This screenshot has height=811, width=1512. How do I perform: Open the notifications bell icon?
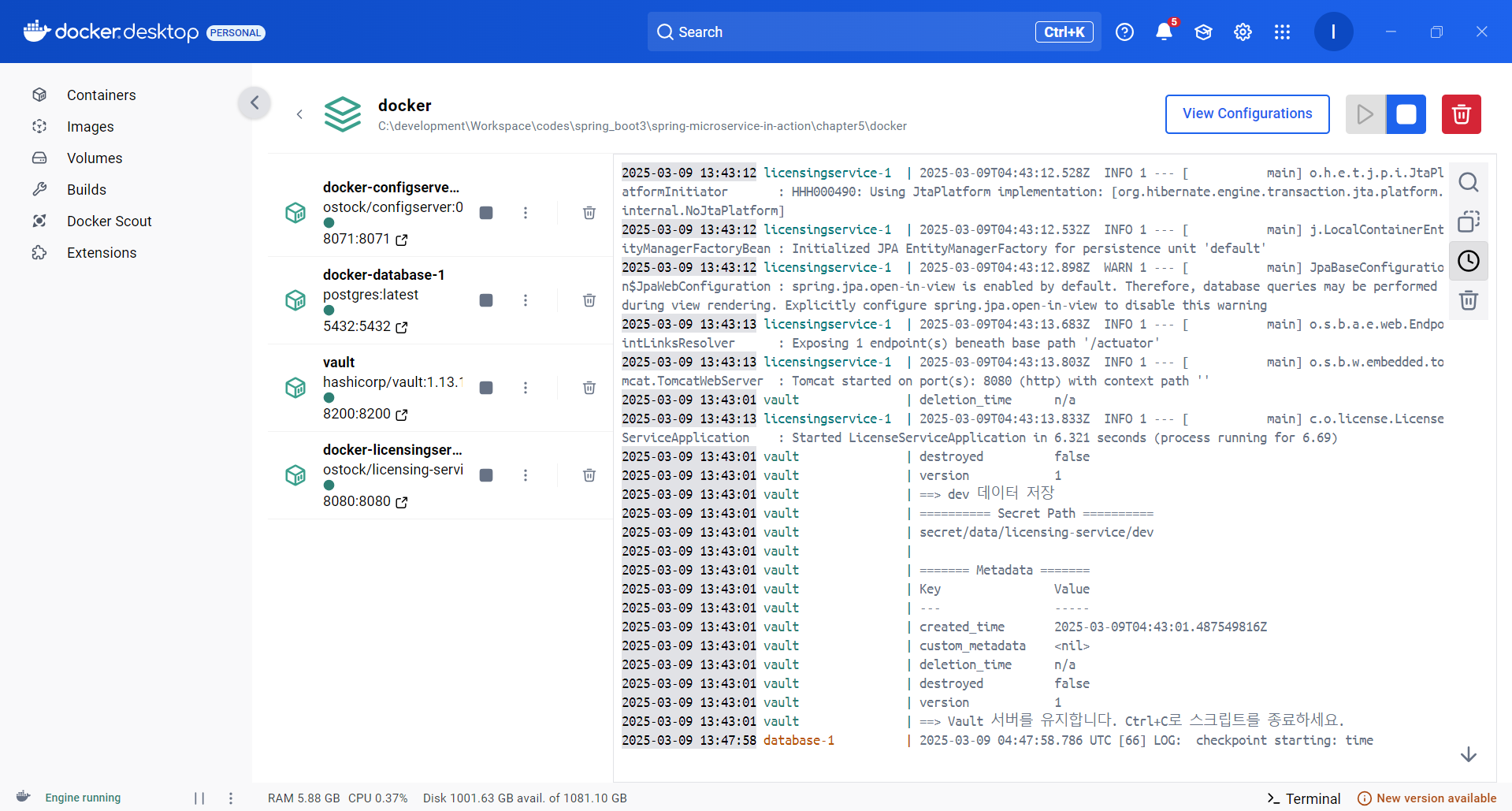1164,32
